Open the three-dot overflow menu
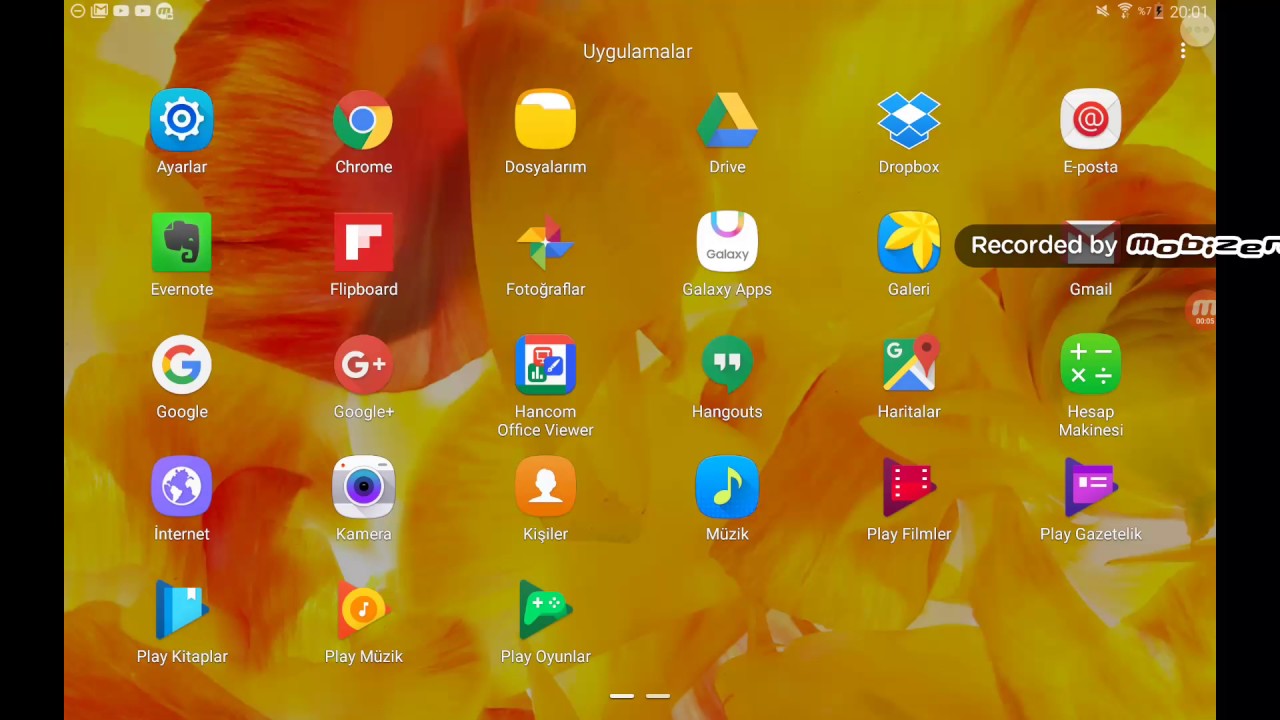This screenshot has height=720, width=1280. (1183, 51)
